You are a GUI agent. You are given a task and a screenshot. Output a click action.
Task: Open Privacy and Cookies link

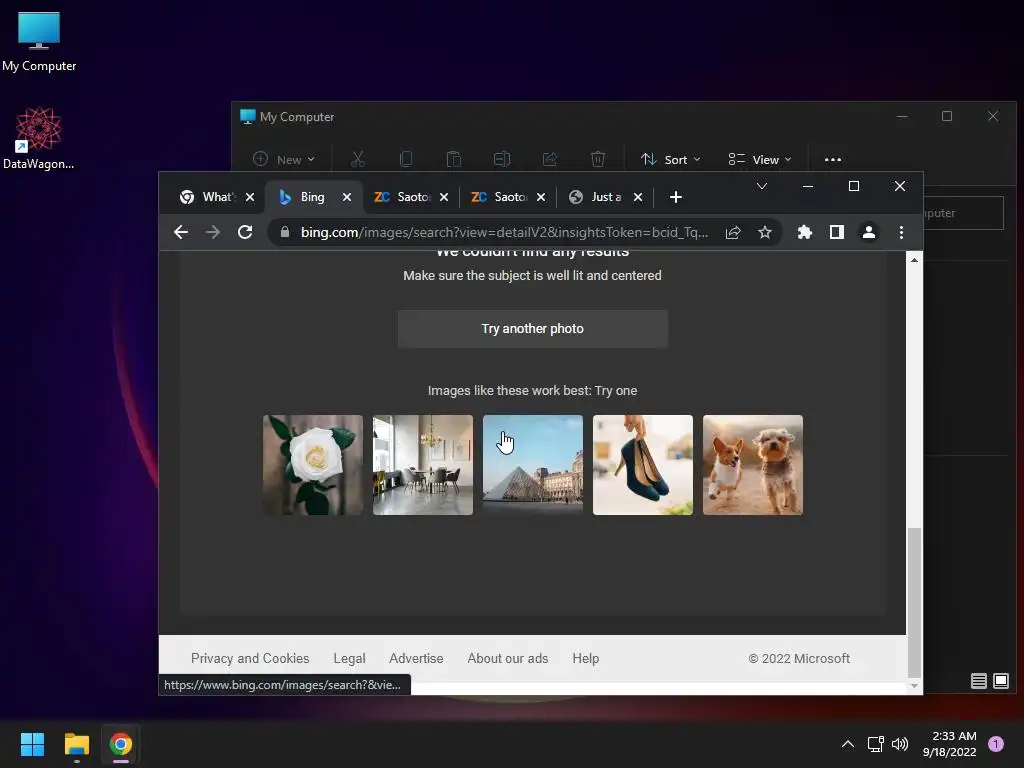[x=250, y=658]
